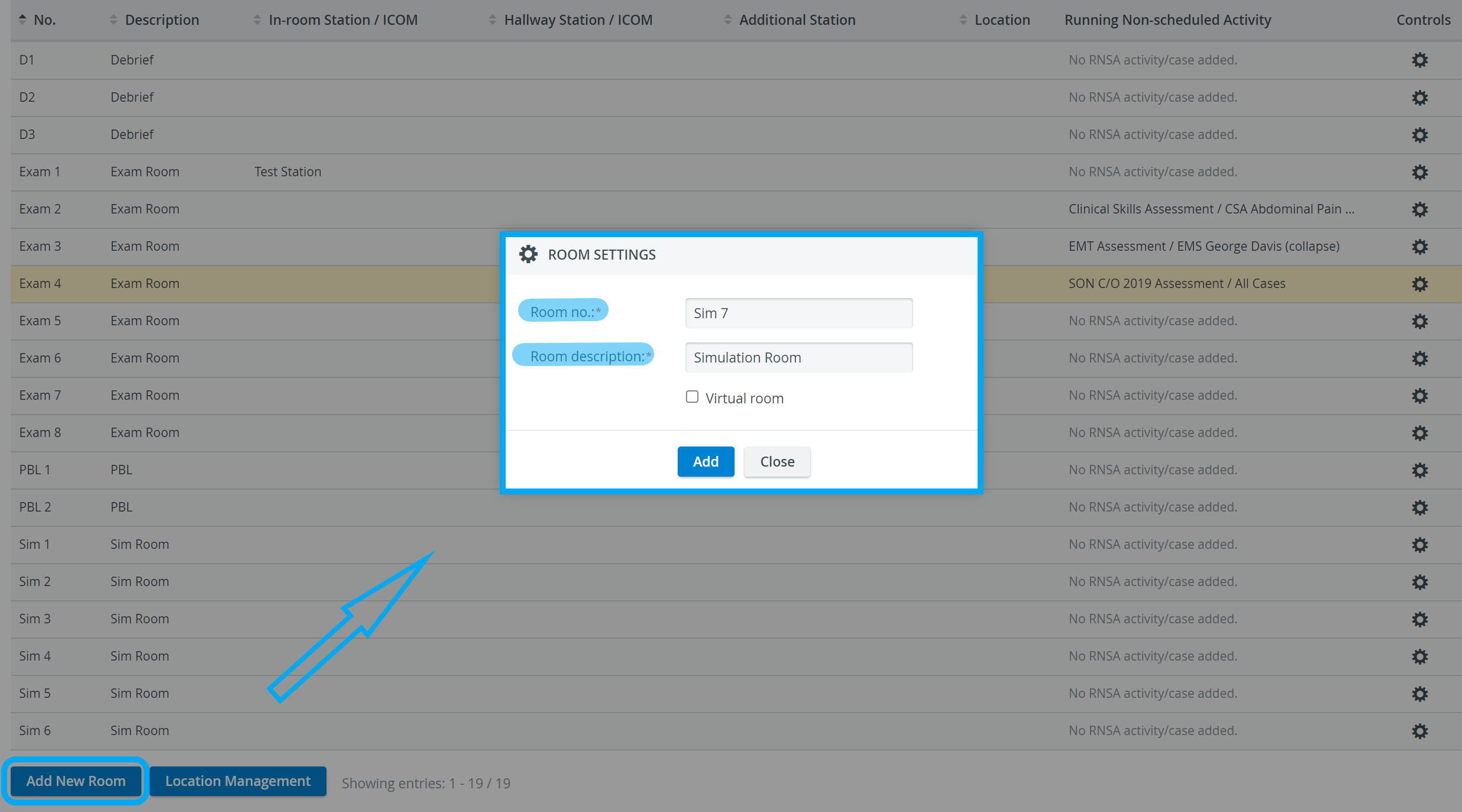This screenshot has height=812, width=1462.
Task: Open controls gear for Exam 7
Action: click(1419, 396)
